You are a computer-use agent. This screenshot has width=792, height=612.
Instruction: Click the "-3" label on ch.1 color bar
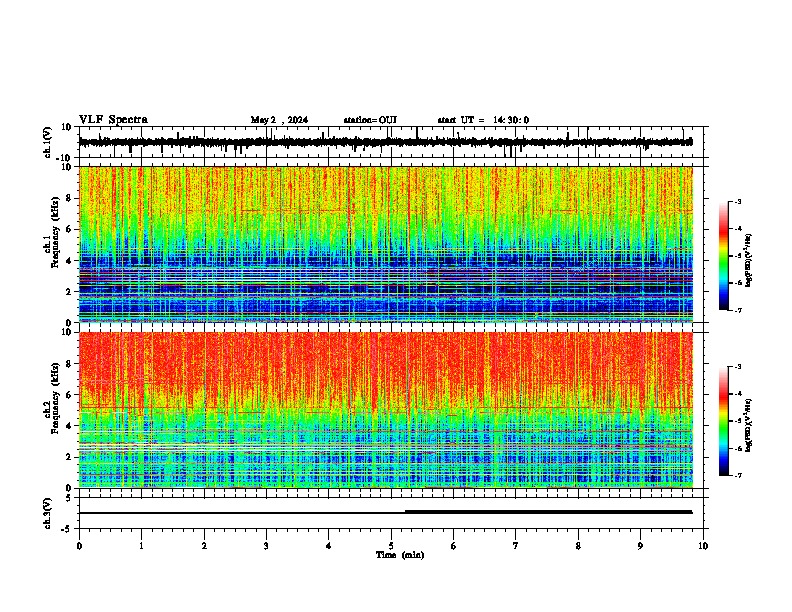(737, 201)
